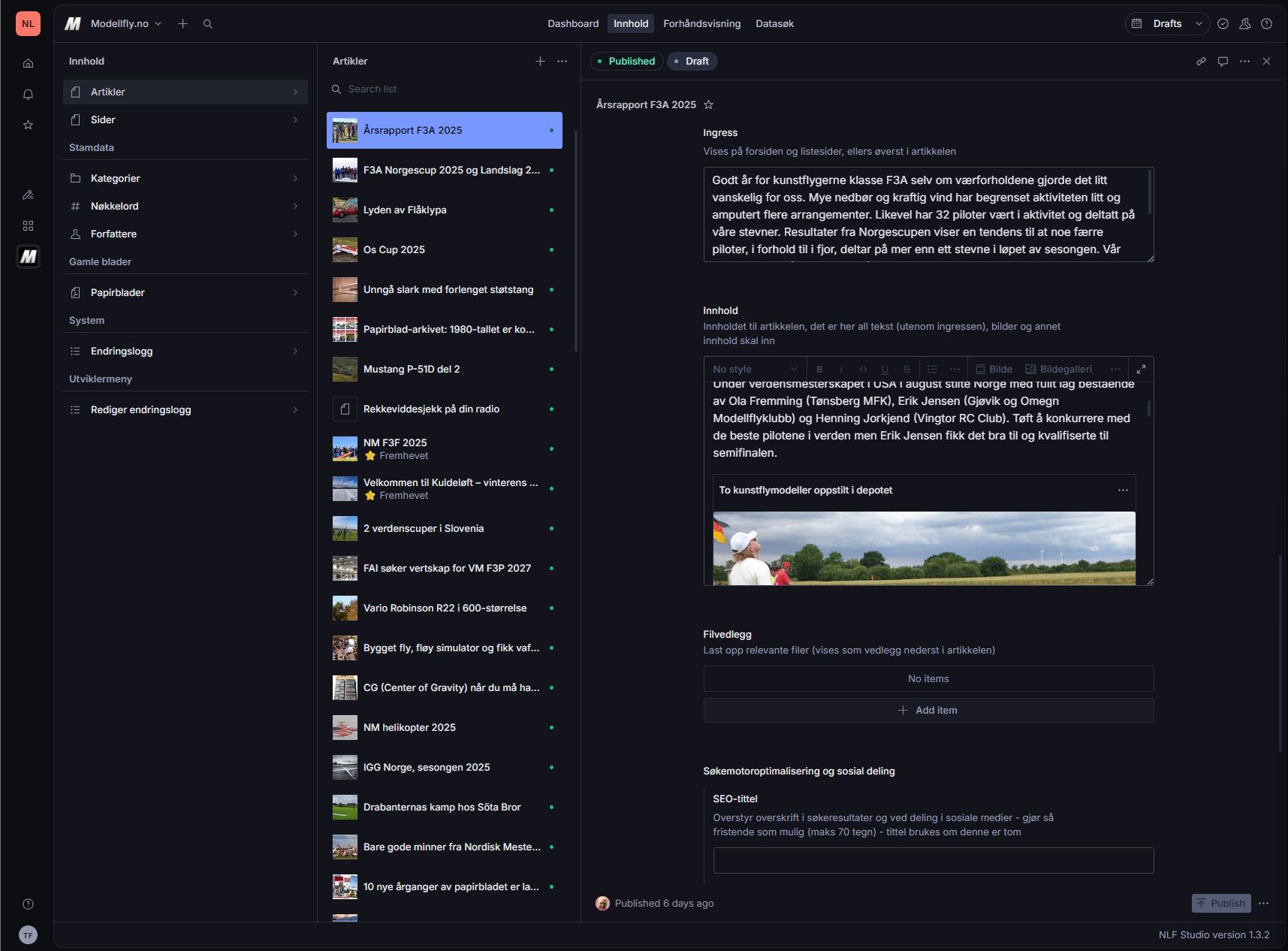
Task: Open the Drafts release dropdown
Action: 1167,24
